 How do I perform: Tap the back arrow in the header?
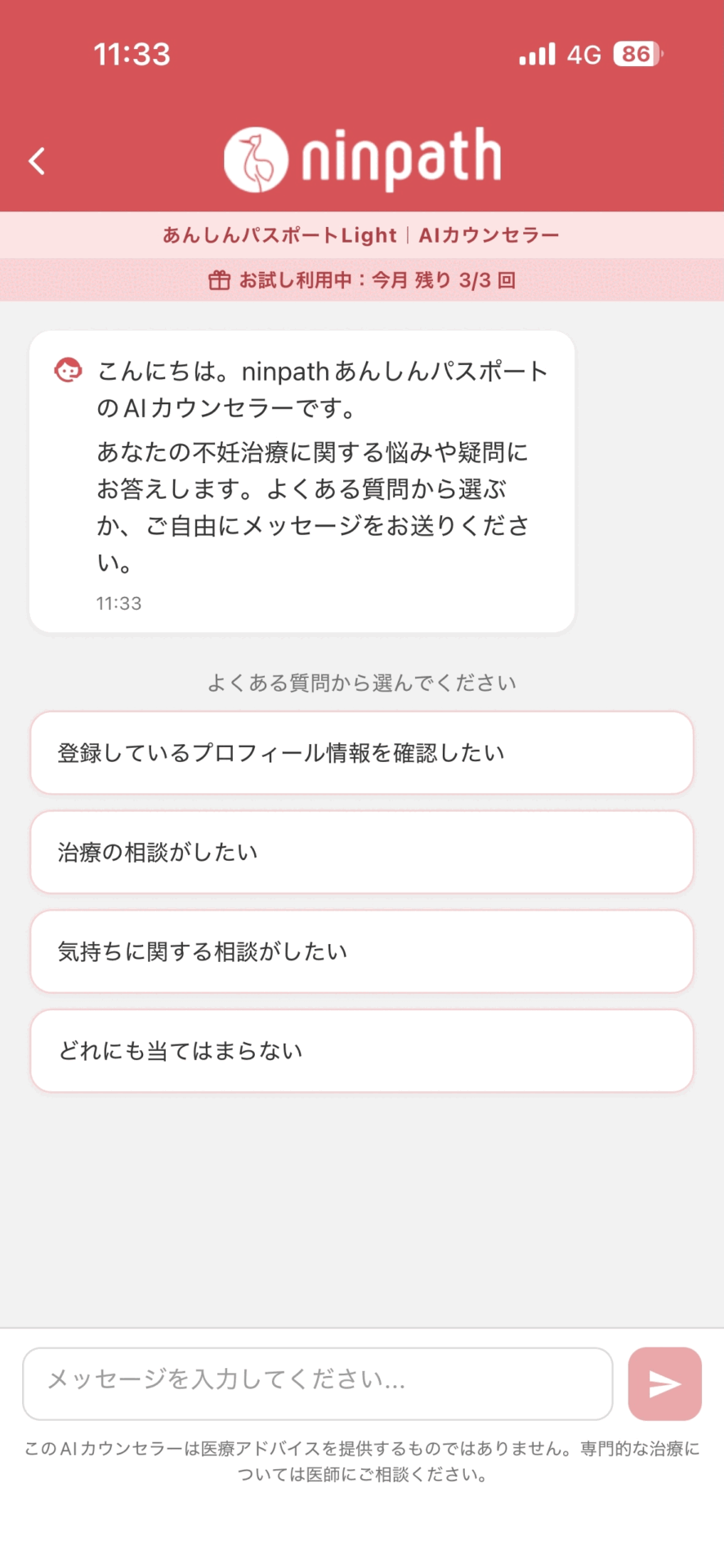coord(37,161)
